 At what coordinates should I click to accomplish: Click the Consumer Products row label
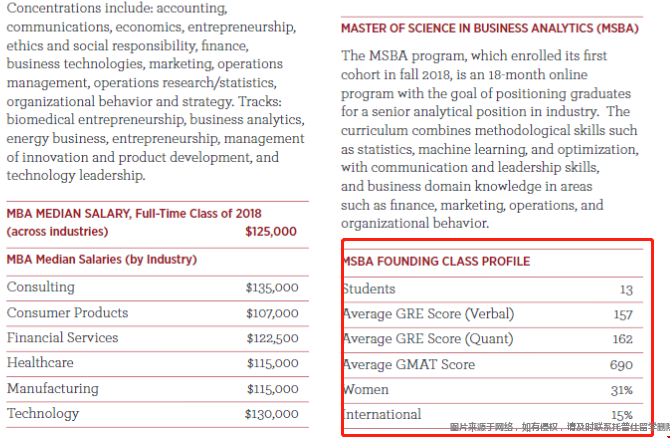pyautogui.click(x=68, y=313)
